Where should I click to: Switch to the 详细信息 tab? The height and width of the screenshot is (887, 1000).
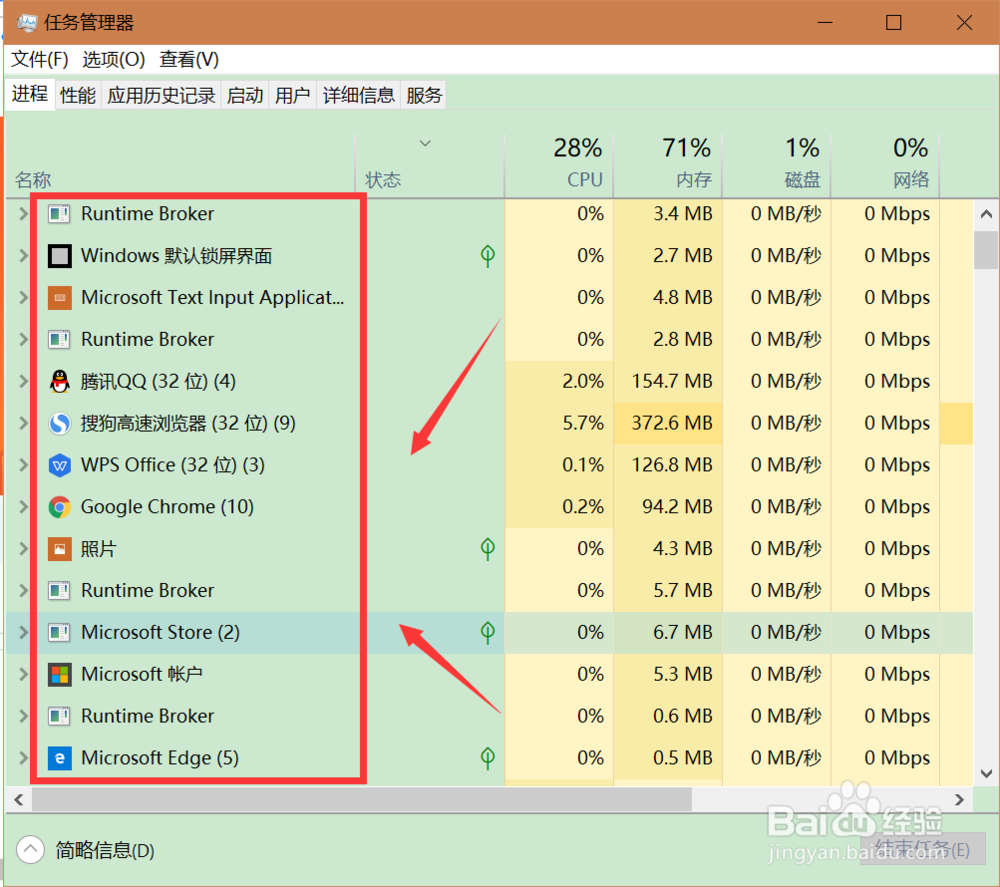[358, 95]
